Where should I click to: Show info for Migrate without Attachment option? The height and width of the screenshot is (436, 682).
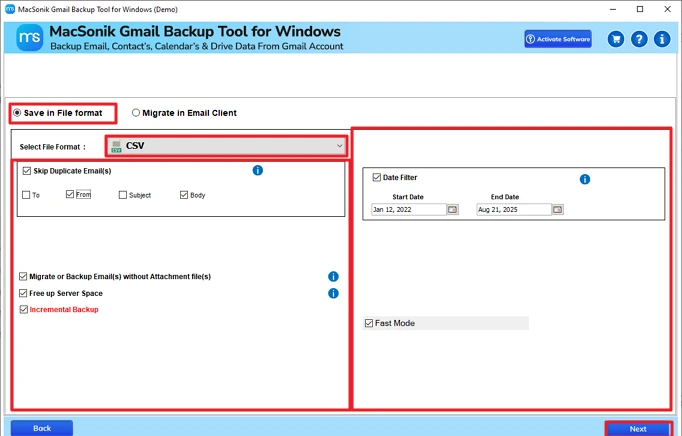333,276
